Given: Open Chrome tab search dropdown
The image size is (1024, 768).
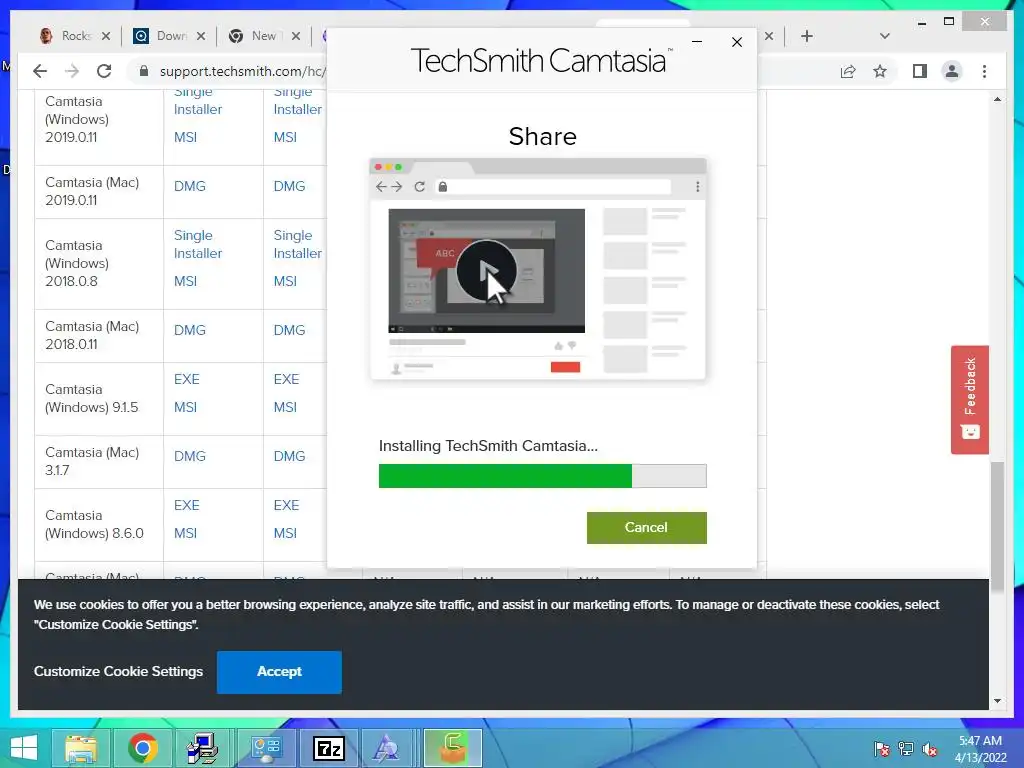Looking at the screenshot, I should pyautogui.click(x=884, y=36).
